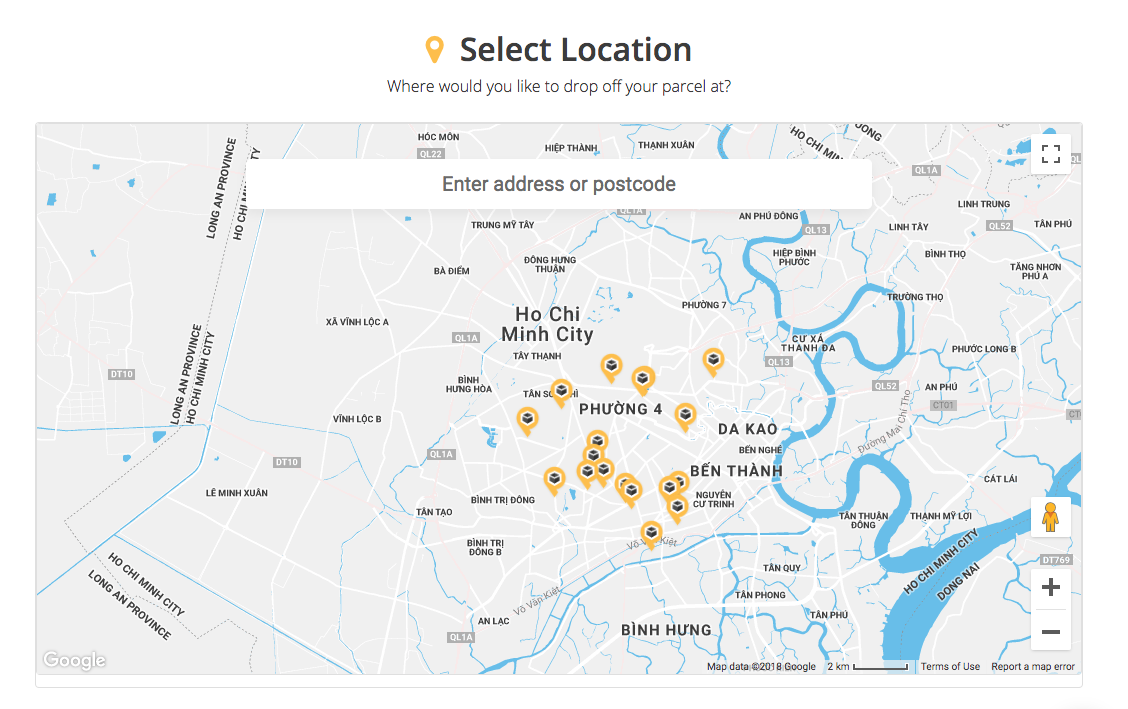
Task: Click the Google logo on the map
Action: click(x=74, y=661)
